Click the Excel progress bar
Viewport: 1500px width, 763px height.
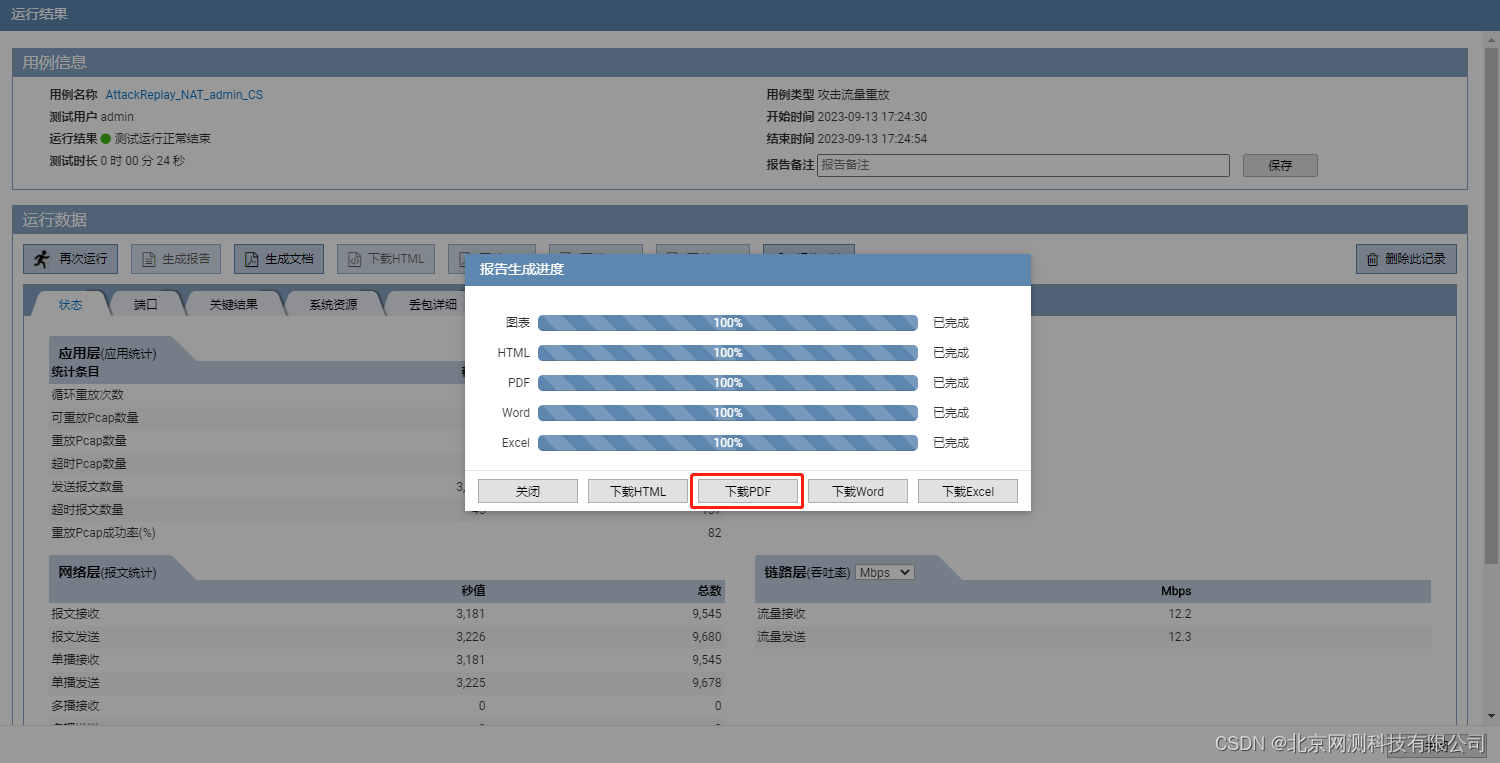pyautogui.click(x=728, y=443)
